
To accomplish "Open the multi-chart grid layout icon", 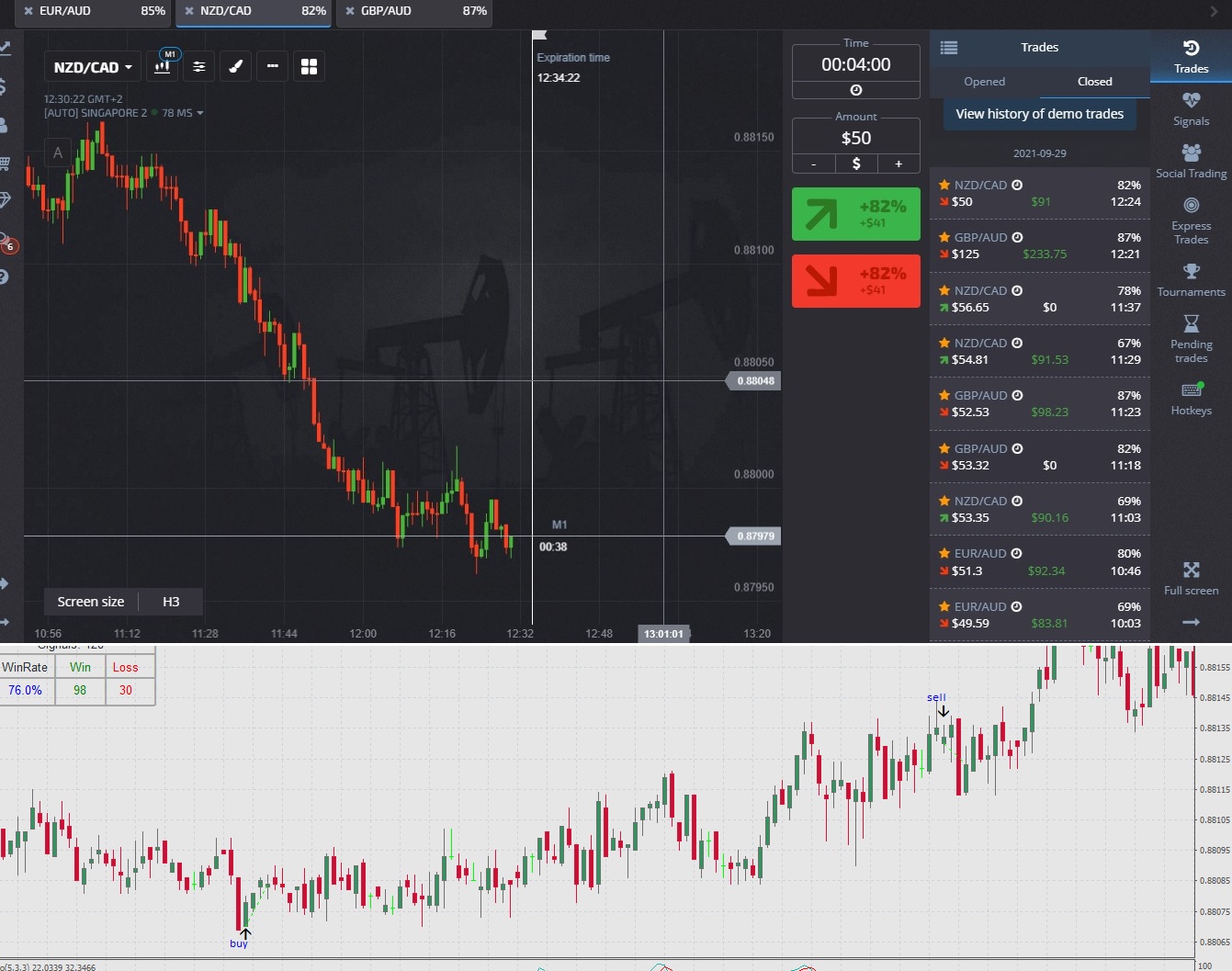I will pyautogui.click(x=310, y=66).
